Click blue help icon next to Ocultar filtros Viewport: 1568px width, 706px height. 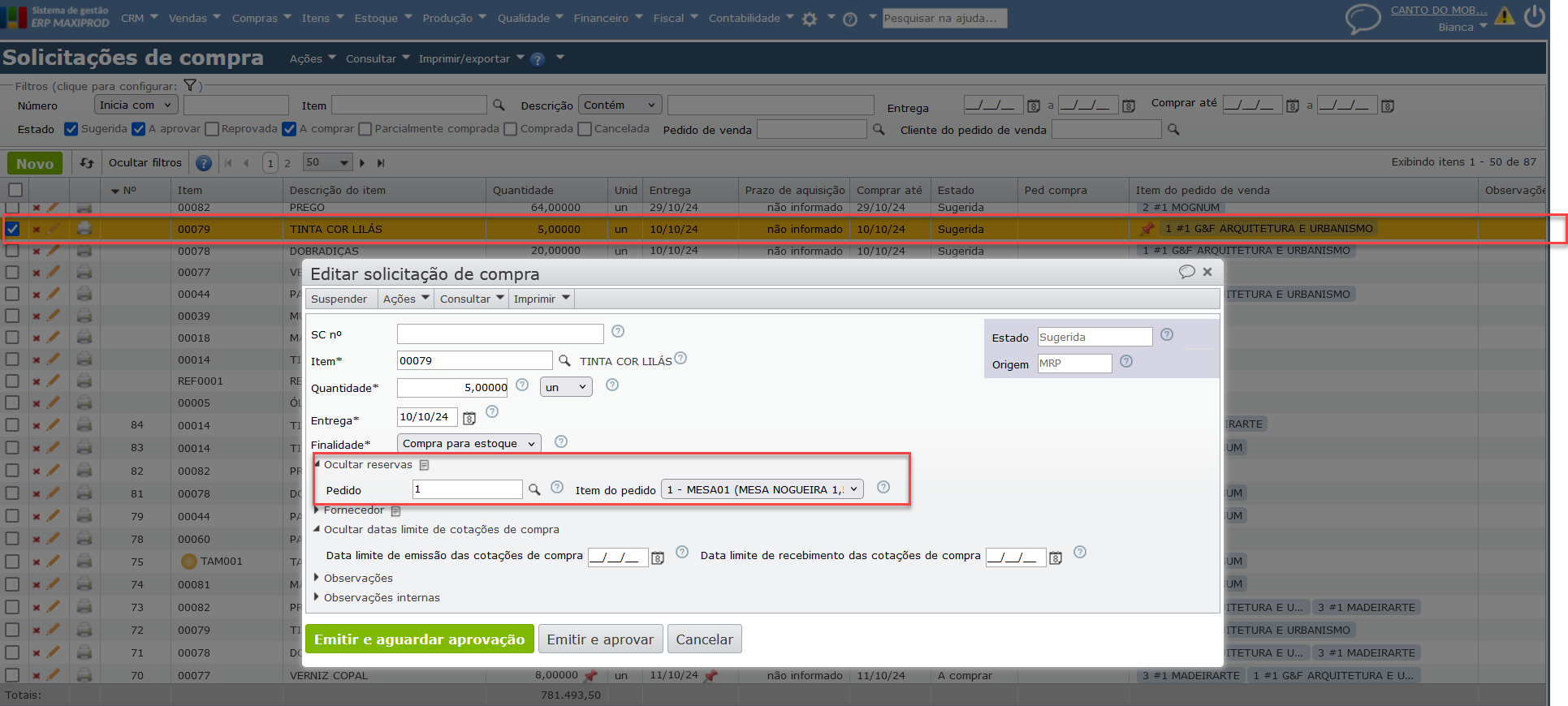click(x=204, y=163)
